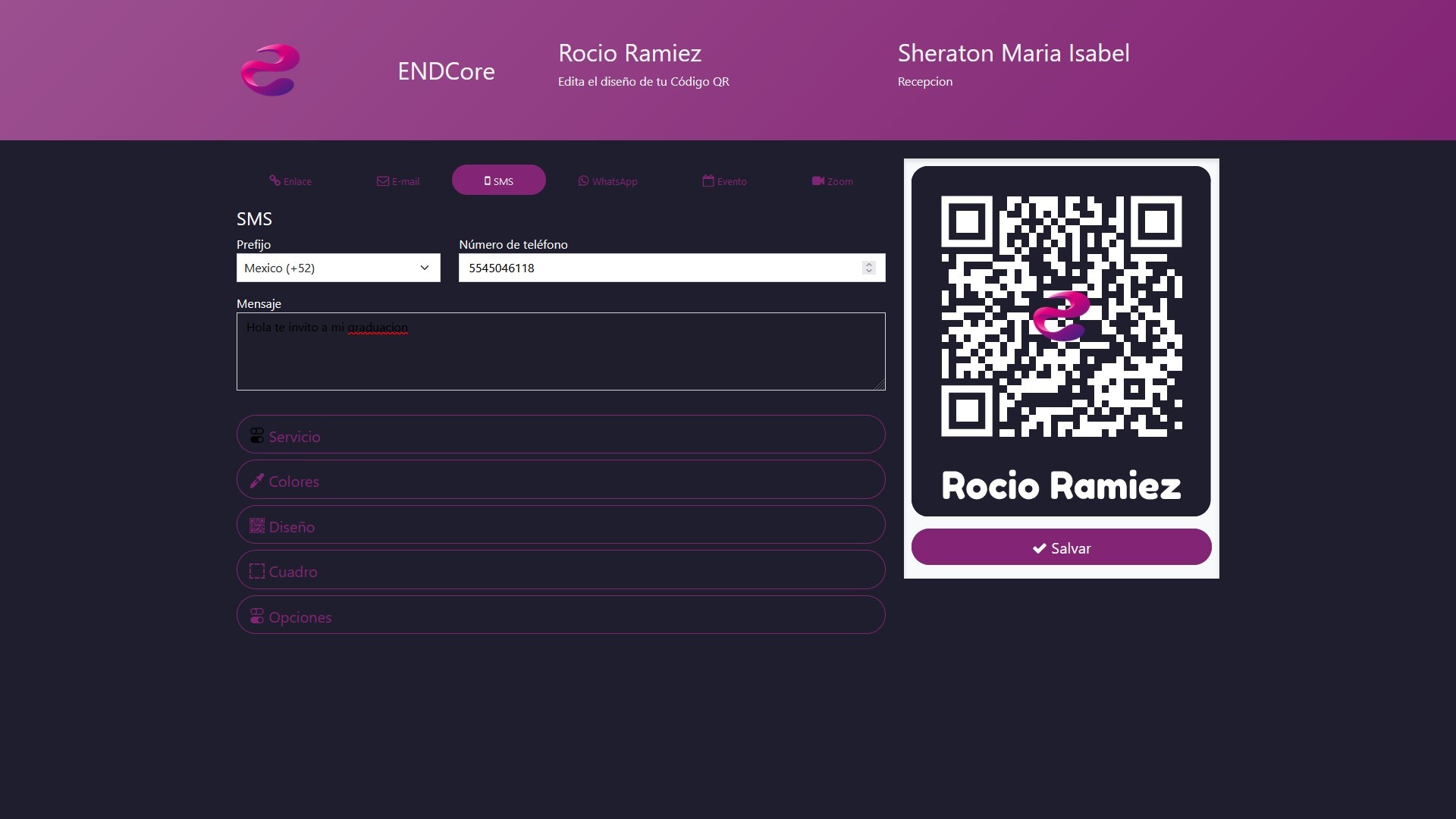1456x819 pixels.
Task: Click the link chain icon on Enlace tab
Action: (275, 180)
